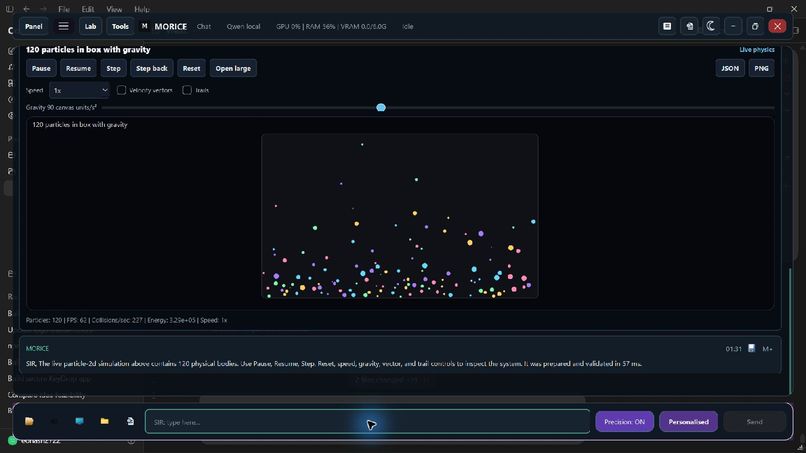Open the Tools tab
Viewport: 806px width, 453px height.
[x=120, y=26]
